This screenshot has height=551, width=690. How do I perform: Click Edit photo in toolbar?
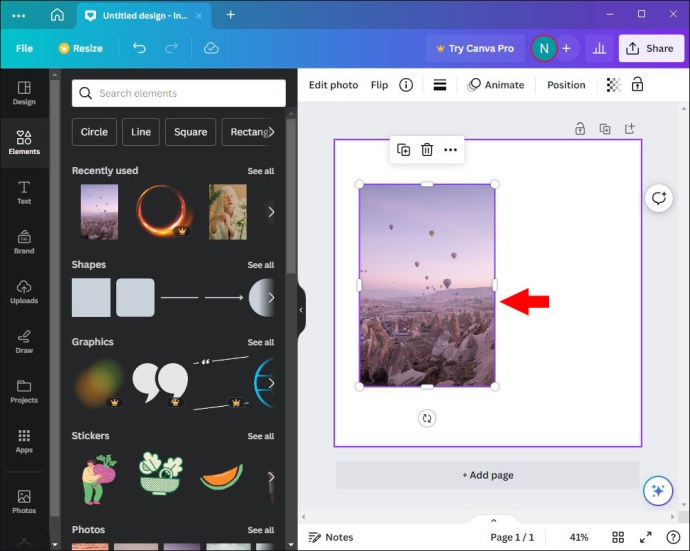coord(334,85)
